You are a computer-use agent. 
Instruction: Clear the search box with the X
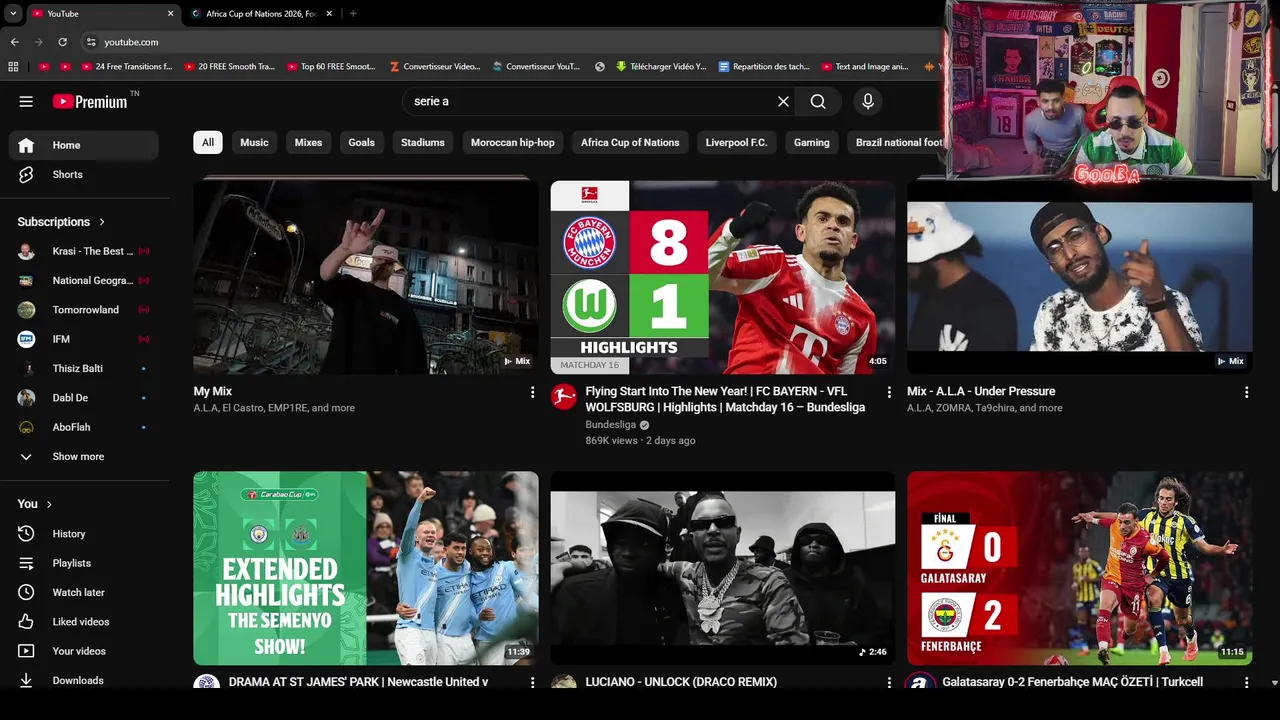tap(783, 101)
